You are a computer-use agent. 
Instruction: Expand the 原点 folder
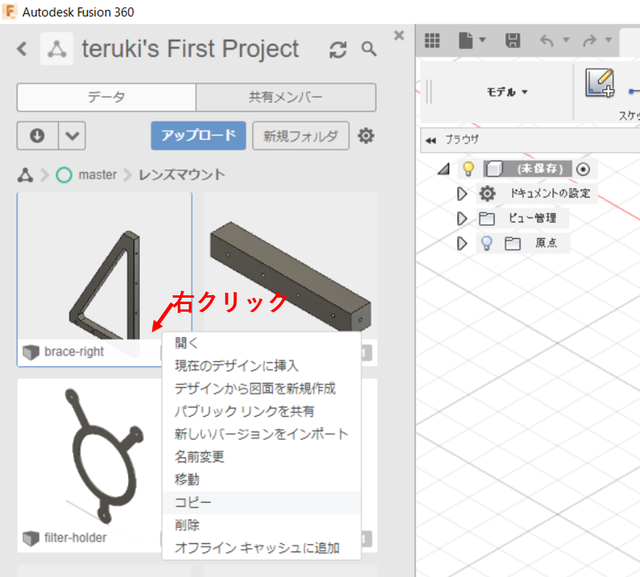tap(462, 244)
